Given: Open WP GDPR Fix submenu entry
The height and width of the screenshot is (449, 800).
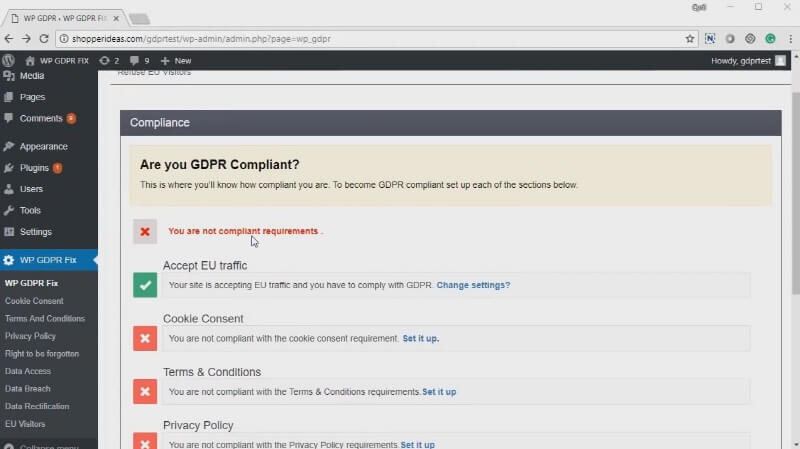Looking at the screenshot, I should pyautogui.click(x=32, y=283).
